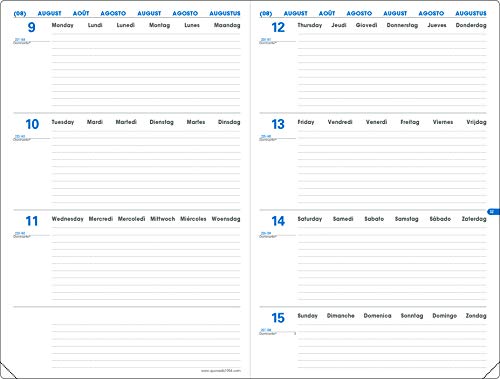Click the date number 15
Viewport: 500px width, 379px height.
coord(278,318)
